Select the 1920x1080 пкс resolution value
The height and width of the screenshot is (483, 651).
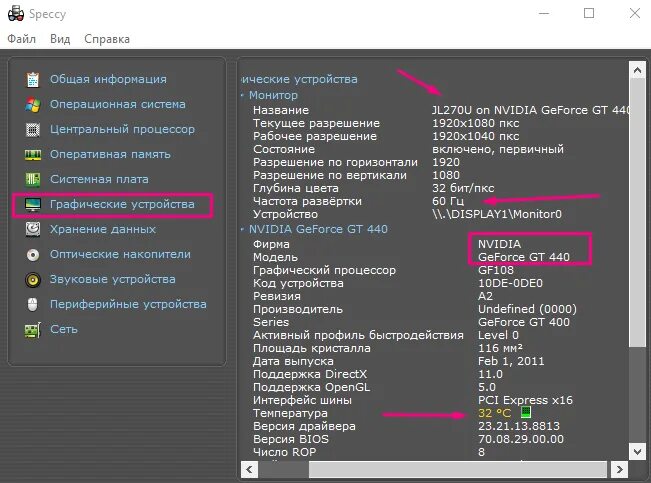[x=476, y=123]
